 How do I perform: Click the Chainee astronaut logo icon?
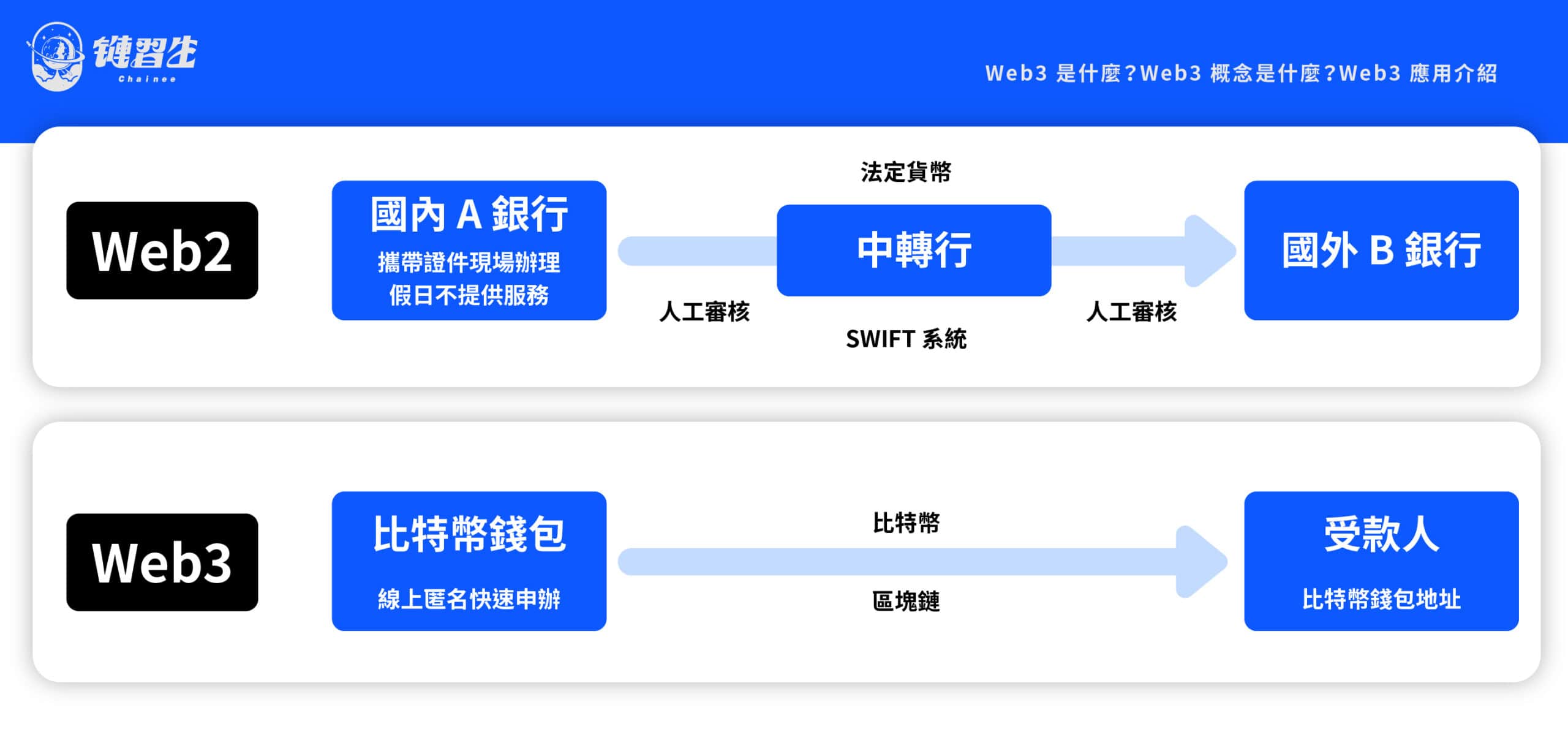[x=56, y=56]
